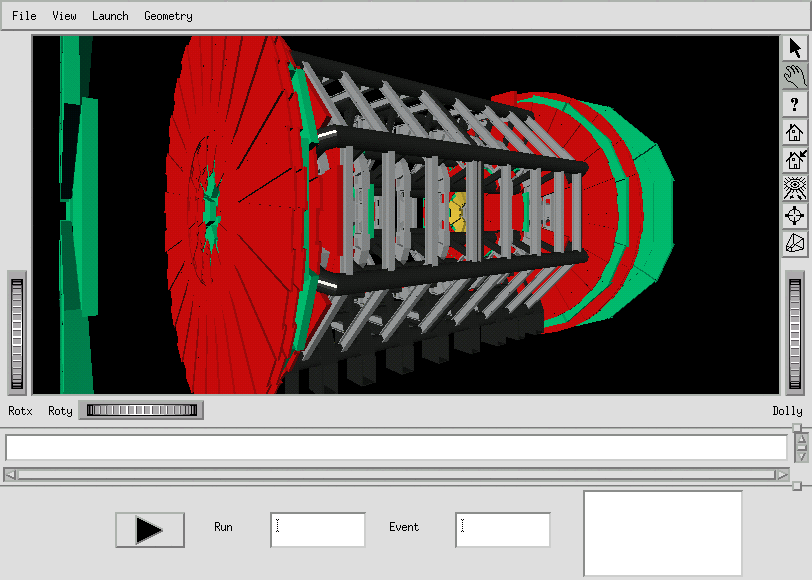
Task: Open the View menu
Action: click(x=64, y=16)
